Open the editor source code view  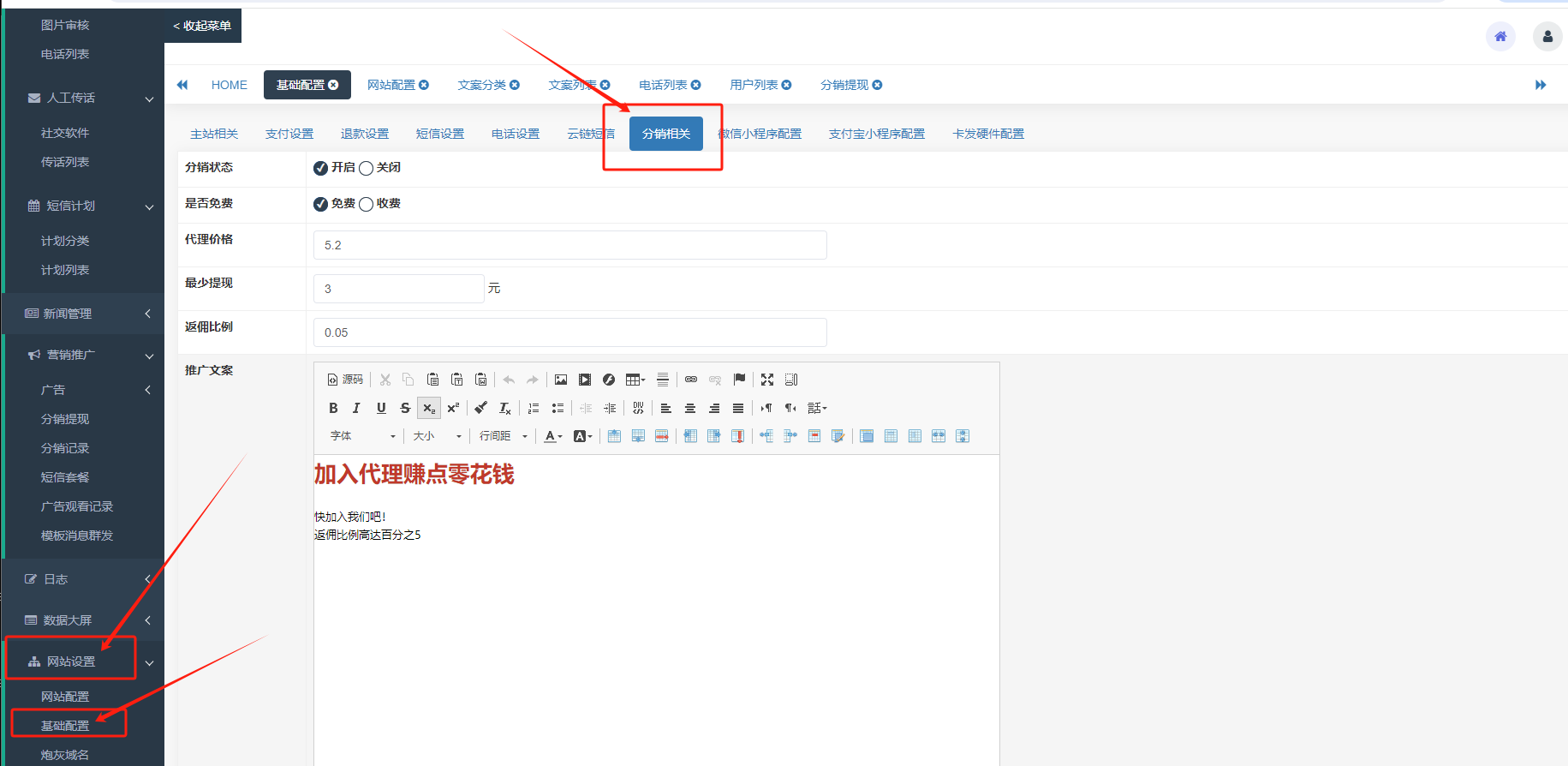pyautogui.click(x=345, y=380)
